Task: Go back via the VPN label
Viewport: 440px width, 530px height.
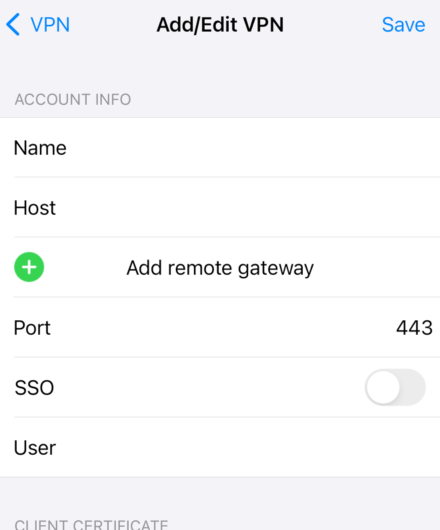Action: tap(50, 25)
